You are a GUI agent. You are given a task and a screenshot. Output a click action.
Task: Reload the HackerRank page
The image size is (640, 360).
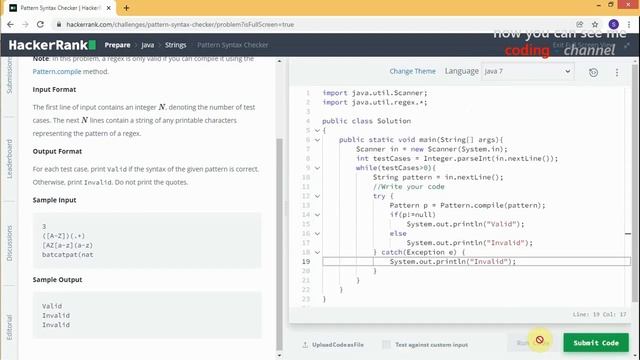40,24
